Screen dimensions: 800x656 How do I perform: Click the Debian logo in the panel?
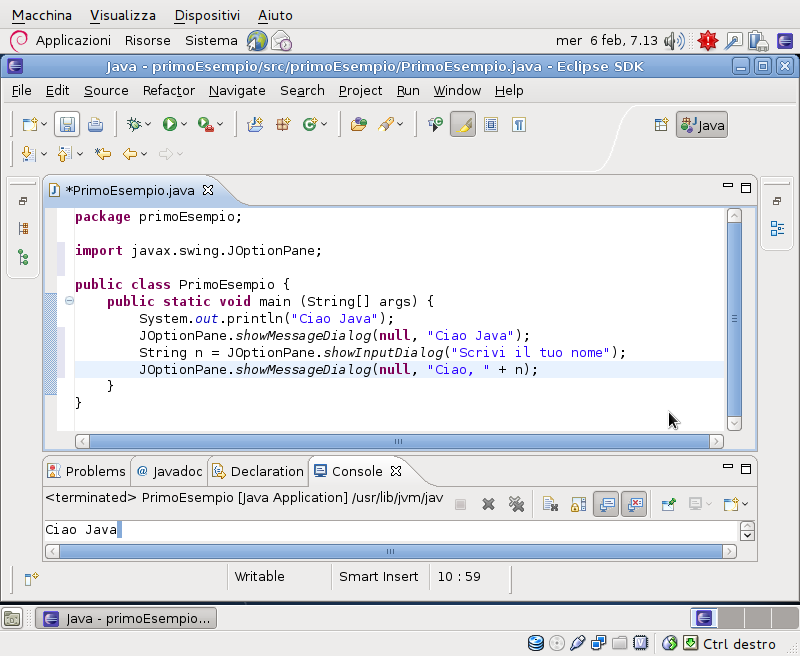19,41
